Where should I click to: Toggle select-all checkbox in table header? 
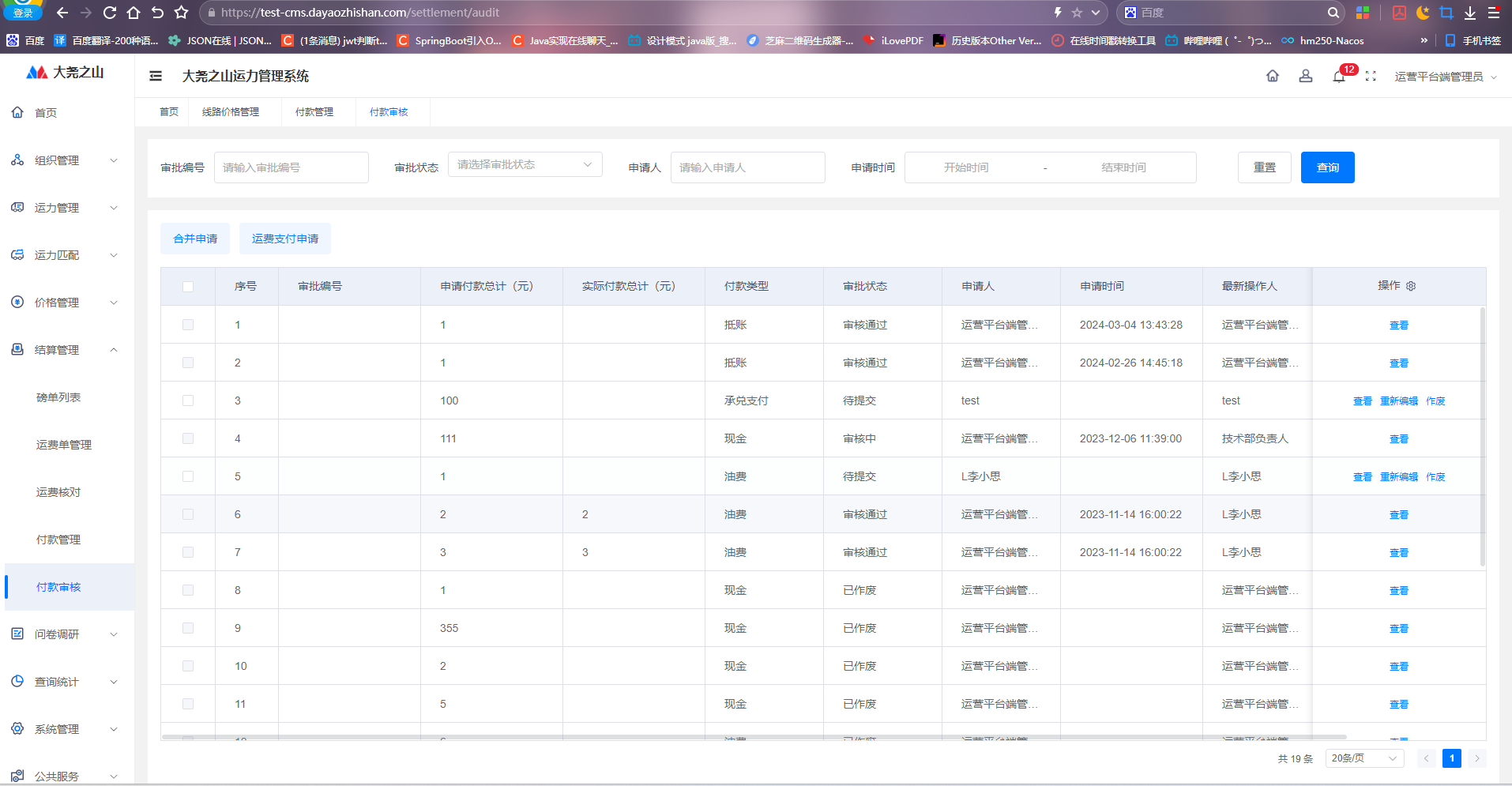tap(188, 287)
